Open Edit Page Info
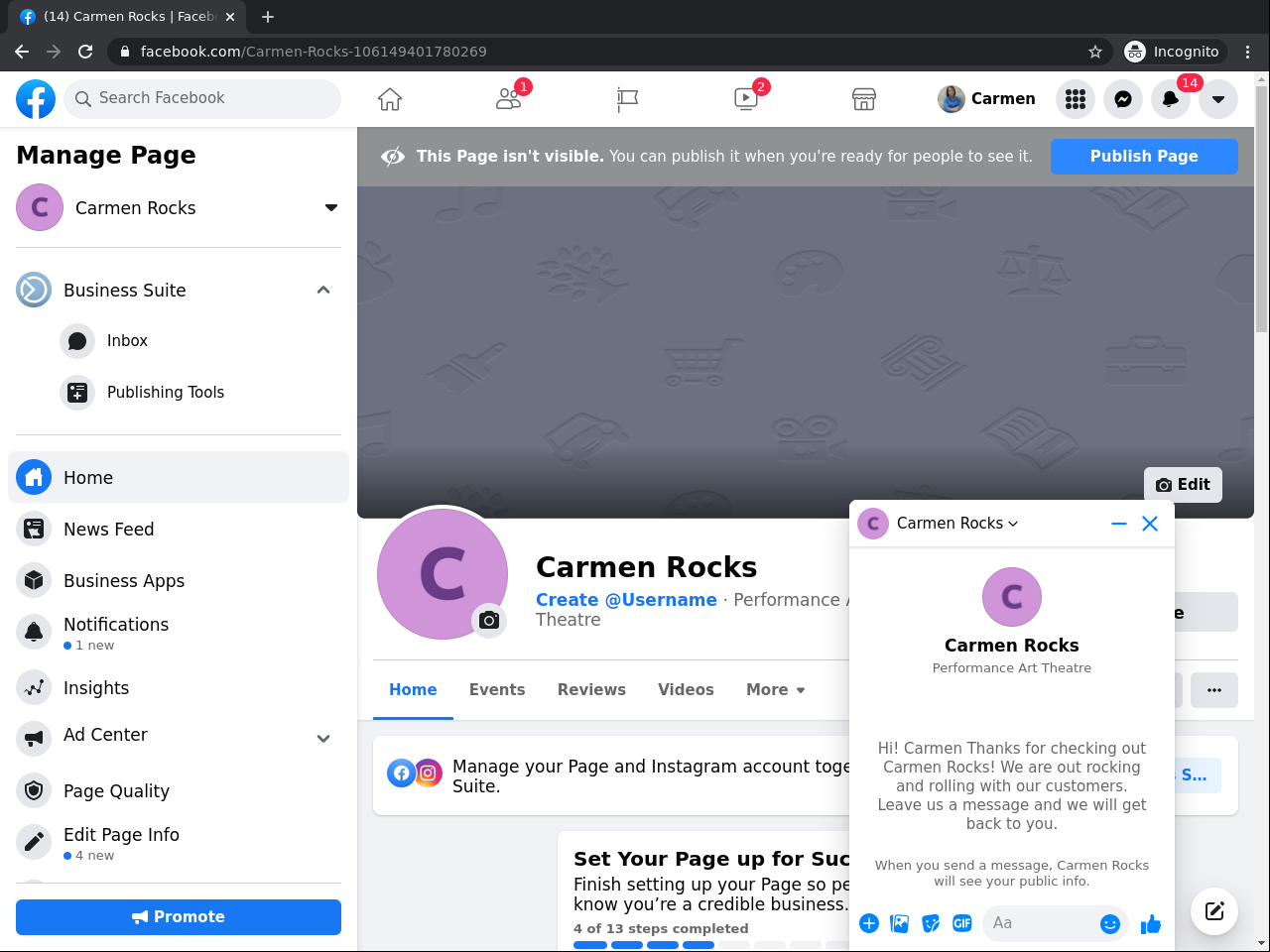Viewport: 1270px width, 952px height. (179, 843)
